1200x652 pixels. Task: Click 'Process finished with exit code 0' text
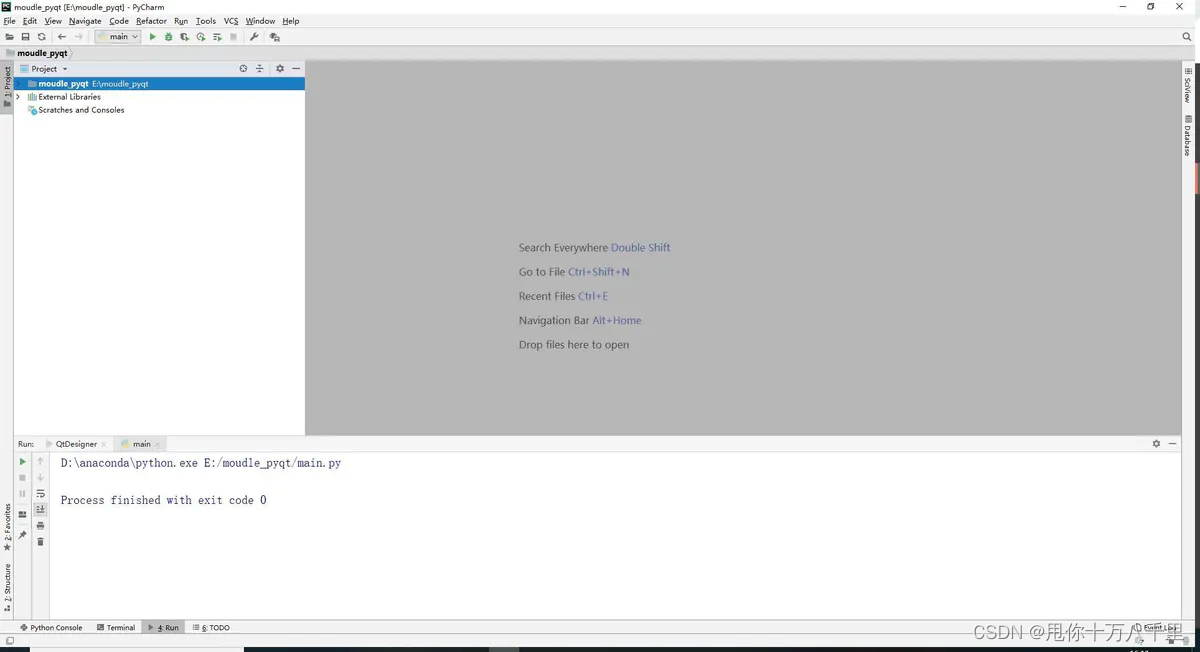click(x=164, y=500)
